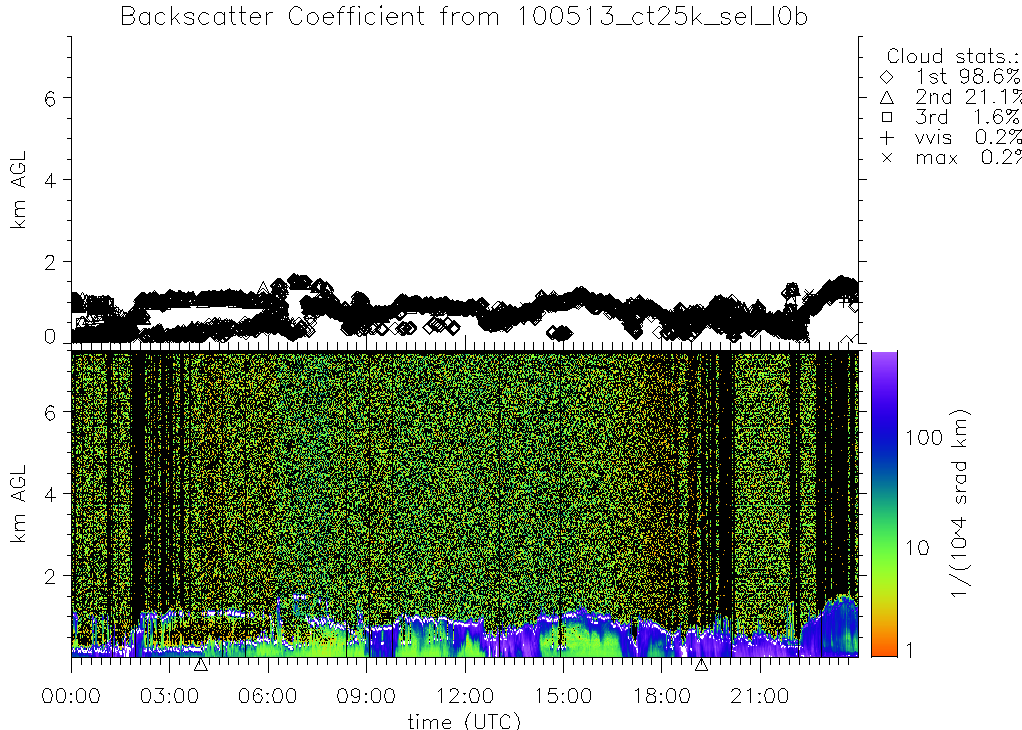1022x730 pixels.
Task: Select the x symbol beside max
Action: click(x=886, y=158)
